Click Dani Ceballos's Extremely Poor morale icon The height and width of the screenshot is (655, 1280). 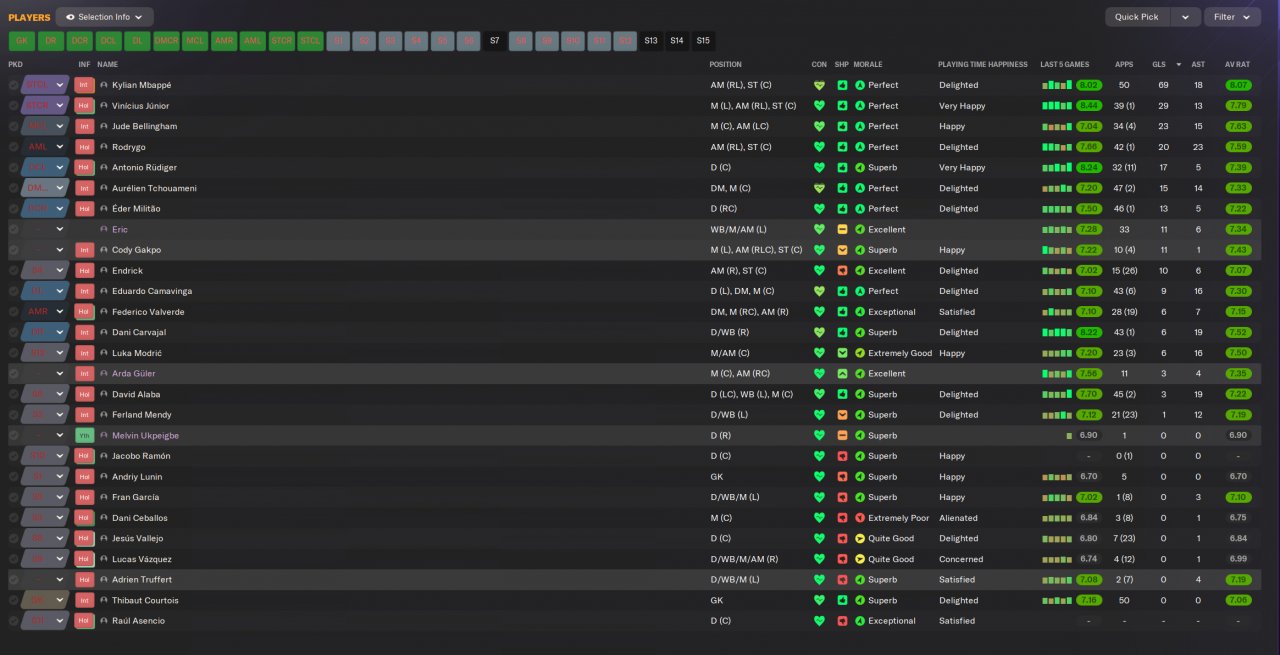pyautogui.click(x=860, y=518)
